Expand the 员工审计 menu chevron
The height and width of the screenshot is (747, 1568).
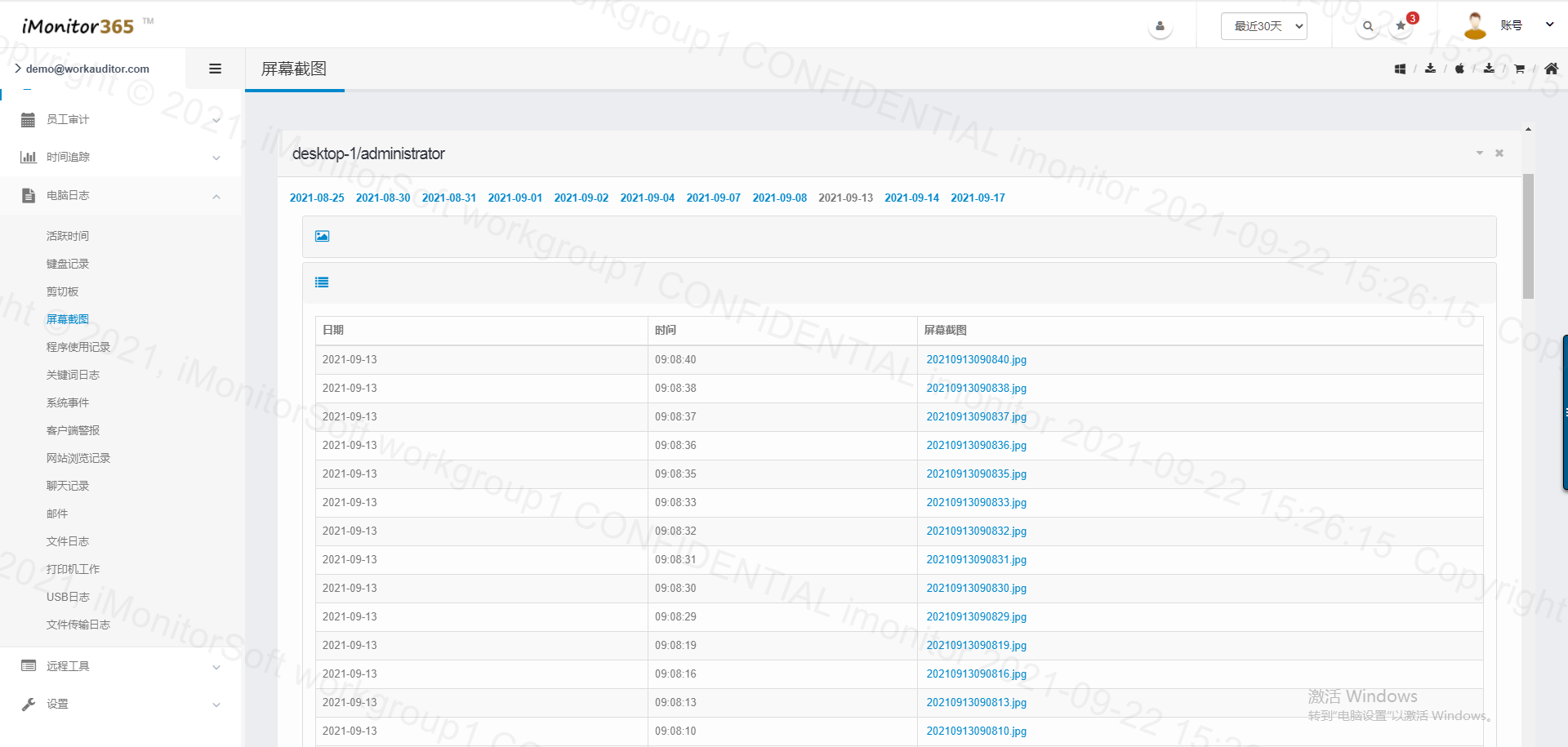tap(216, 120)
